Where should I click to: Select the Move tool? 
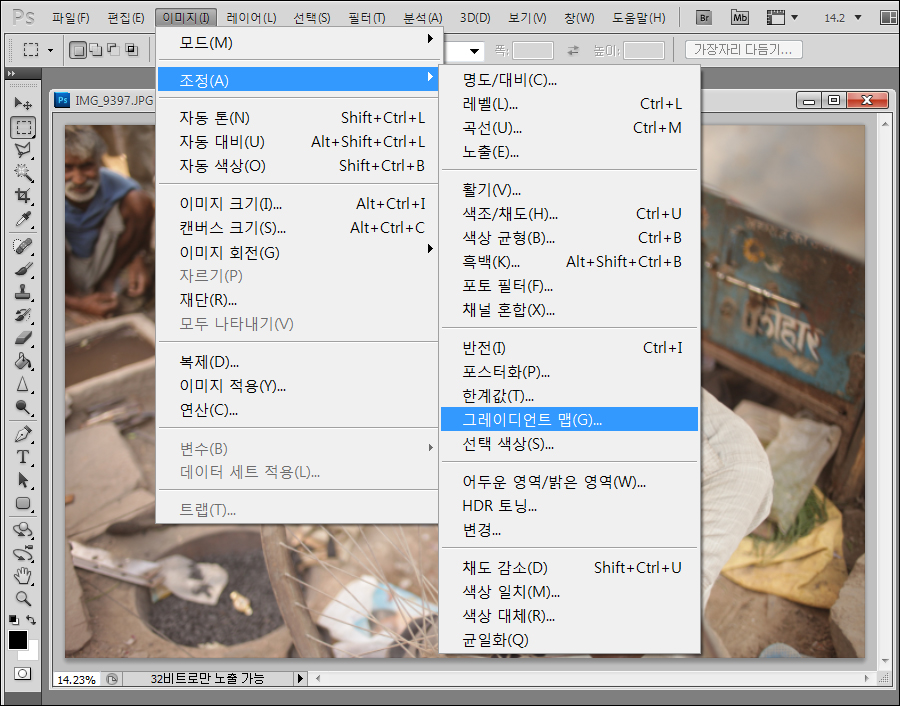(23, 103)
